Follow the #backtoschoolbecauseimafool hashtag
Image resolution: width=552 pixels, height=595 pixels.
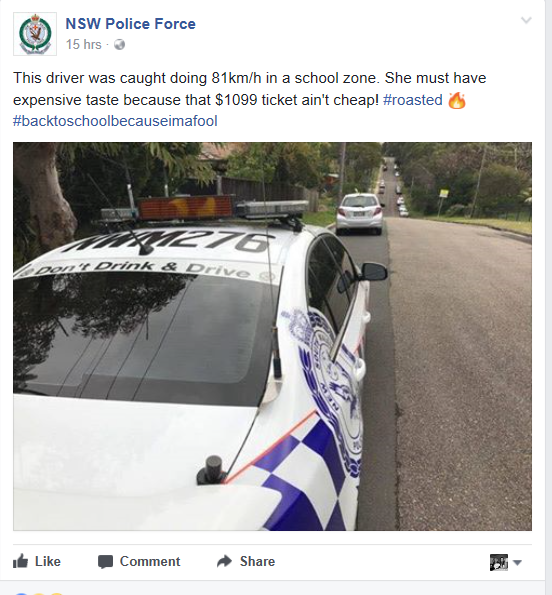click(115, 121)
